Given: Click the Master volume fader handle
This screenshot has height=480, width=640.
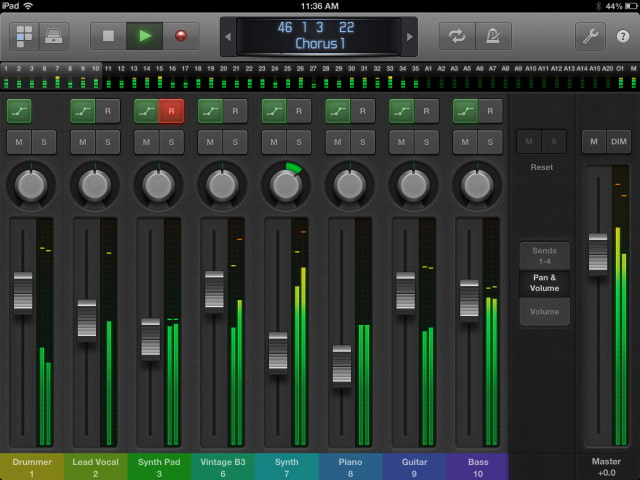Looking at the screenshot, I should (x=598, y=253).
